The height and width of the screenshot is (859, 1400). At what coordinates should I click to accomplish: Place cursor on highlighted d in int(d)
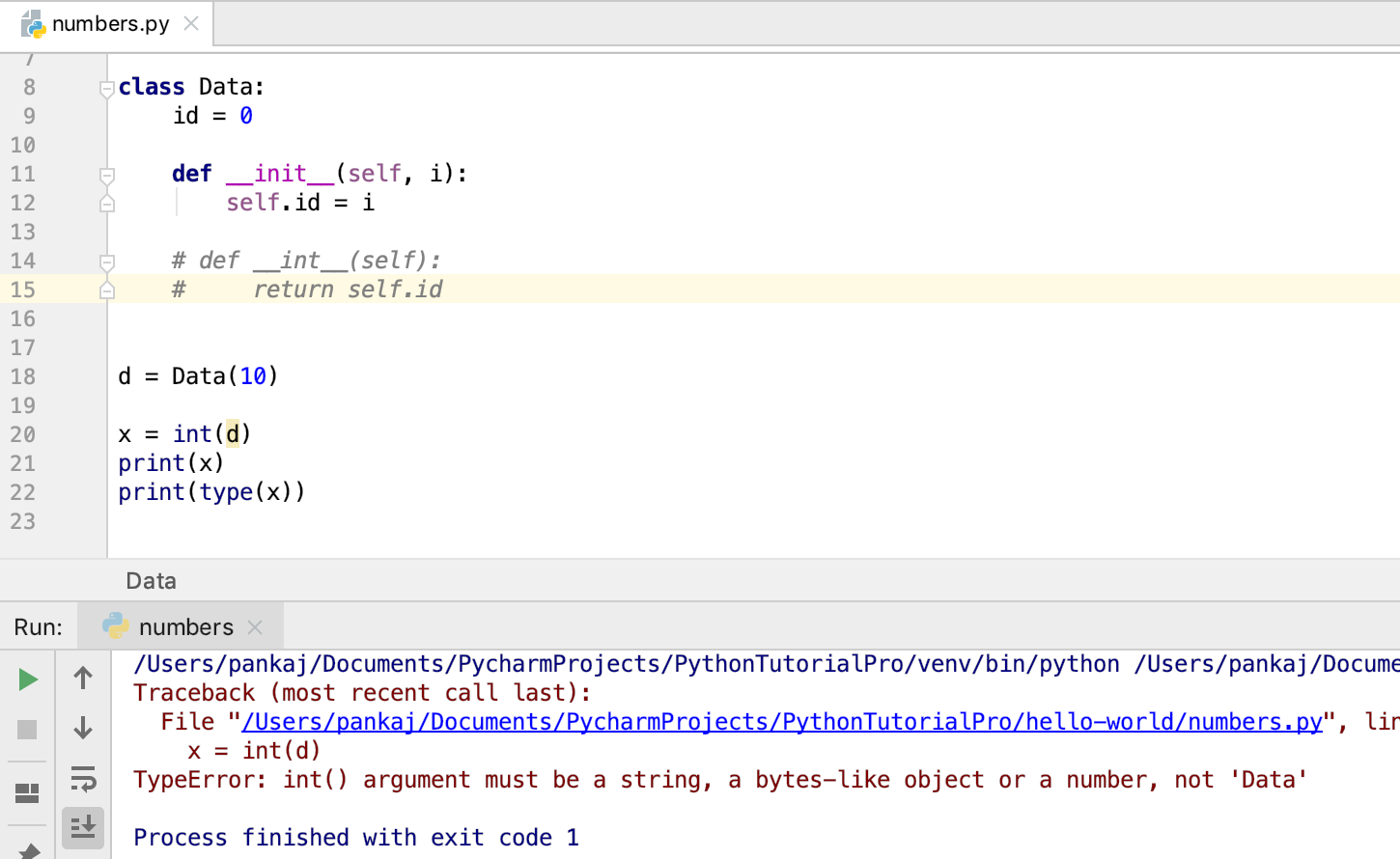pyautogui.click(x=233, y=434)
